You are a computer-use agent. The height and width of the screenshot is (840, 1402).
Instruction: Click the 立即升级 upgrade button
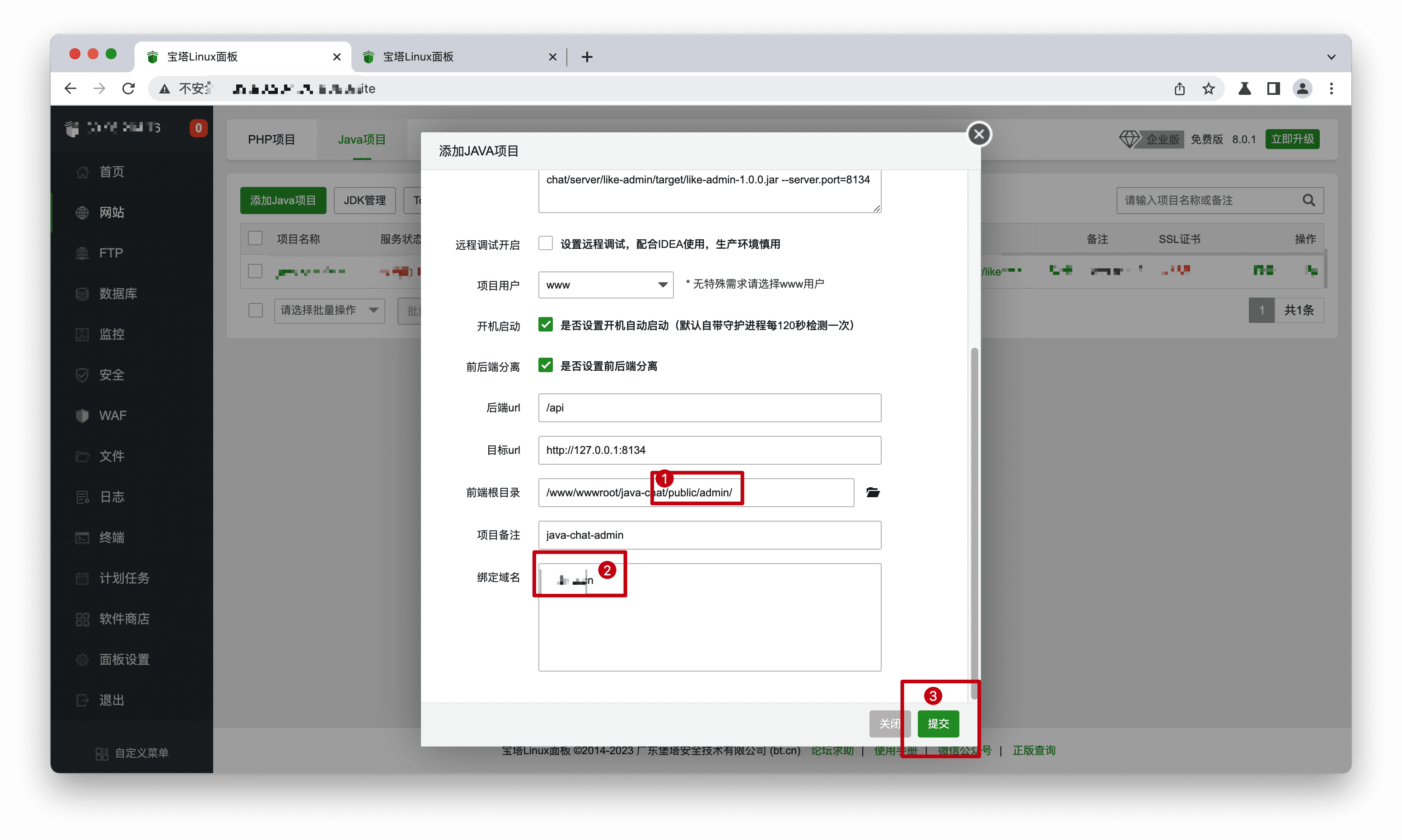[x=1292, y=139]
